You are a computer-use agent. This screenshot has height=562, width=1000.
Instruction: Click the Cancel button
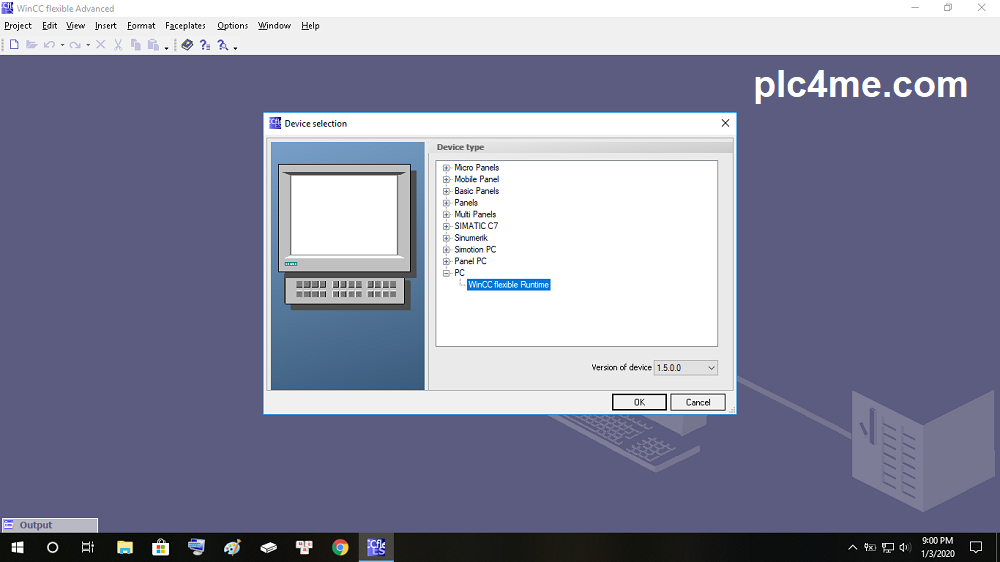point(697,402)
